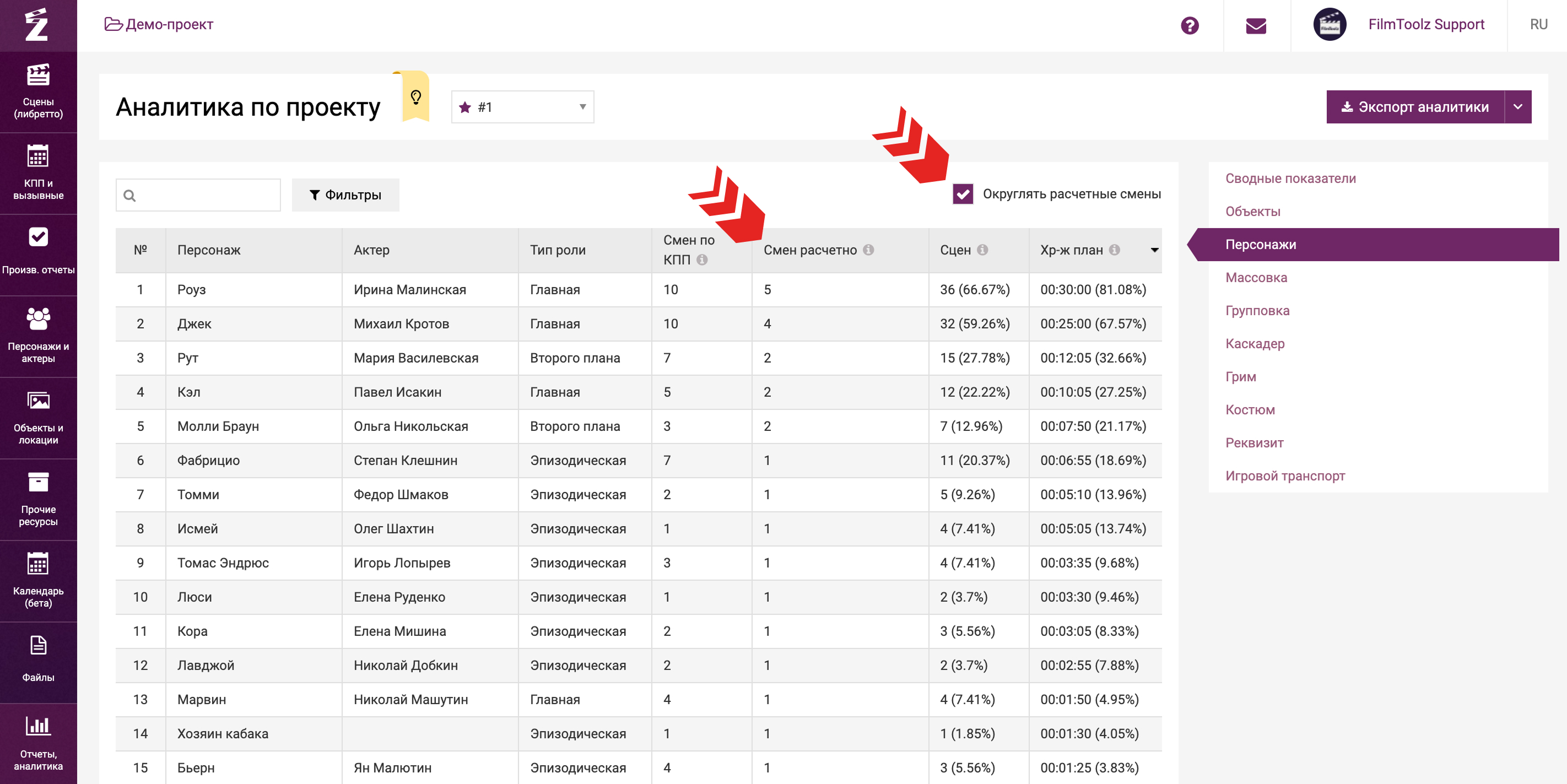Image resolution: width=1567 pixels, height=784 pixels.
Task: Open Отчеты, аналитика sidebar section
Action: click(39, 744)
